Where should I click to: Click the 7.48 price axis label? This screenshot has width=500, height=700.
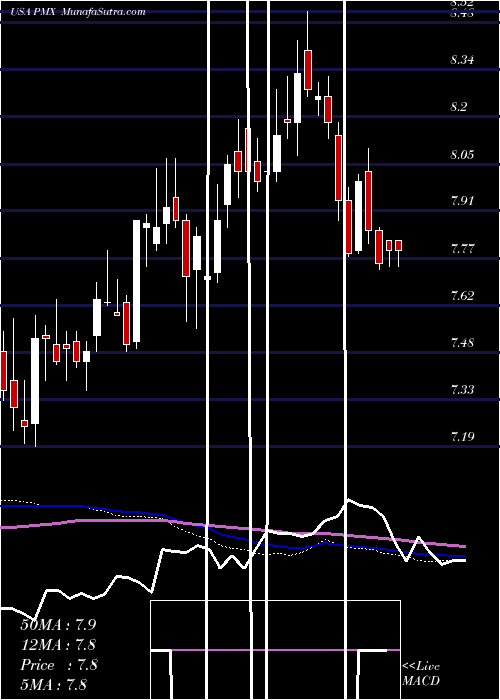tap(463, 342)
